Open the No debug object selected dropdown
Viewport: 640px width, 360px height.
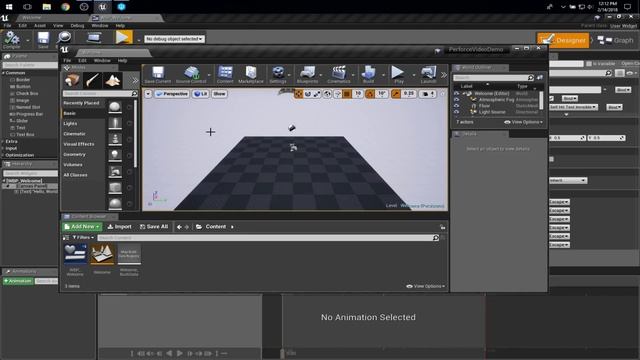point(174,39)
